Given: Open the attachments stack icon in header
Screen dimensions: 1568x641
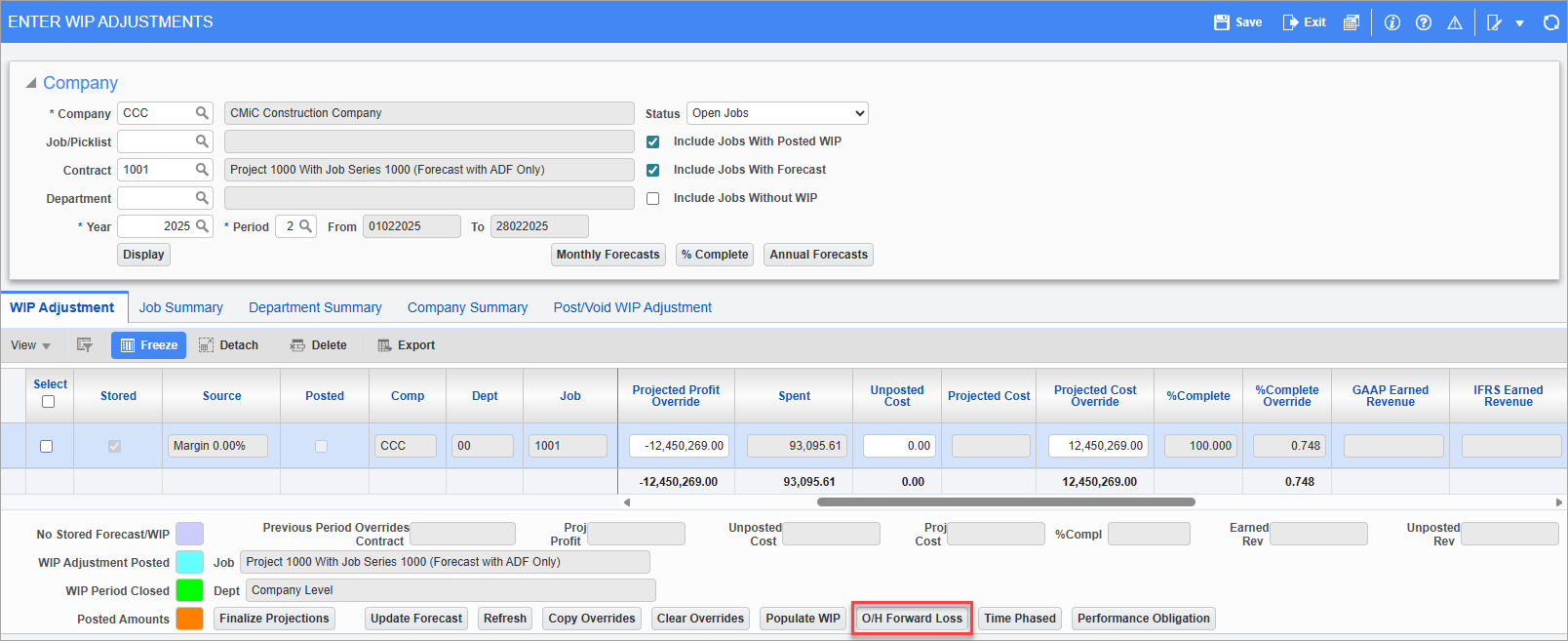Looking at the screenshot, I should [x=1351, y=22].
